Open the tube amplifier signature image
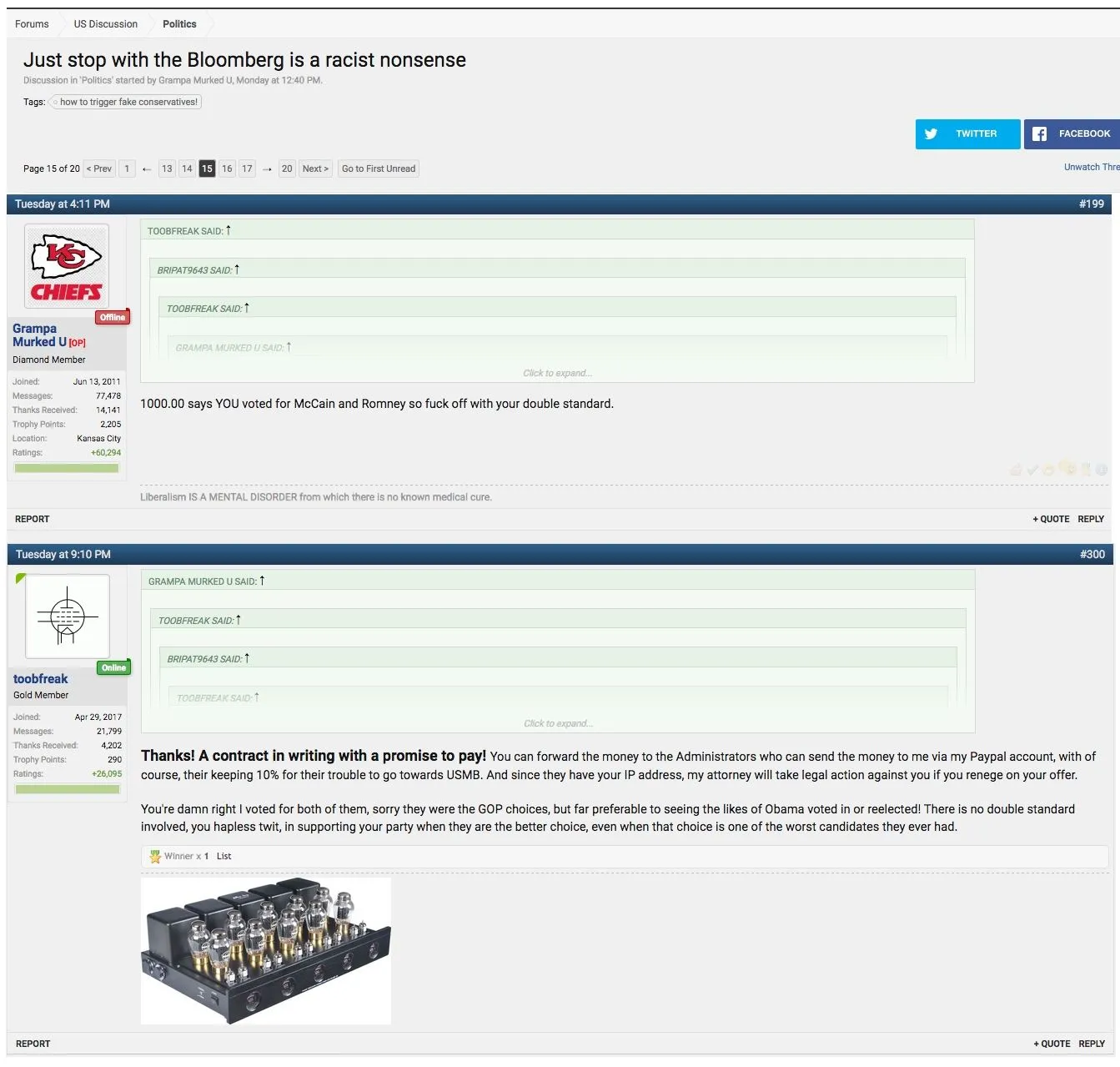The height and width of the screenshot is (1067, 1120). point(266,950)
